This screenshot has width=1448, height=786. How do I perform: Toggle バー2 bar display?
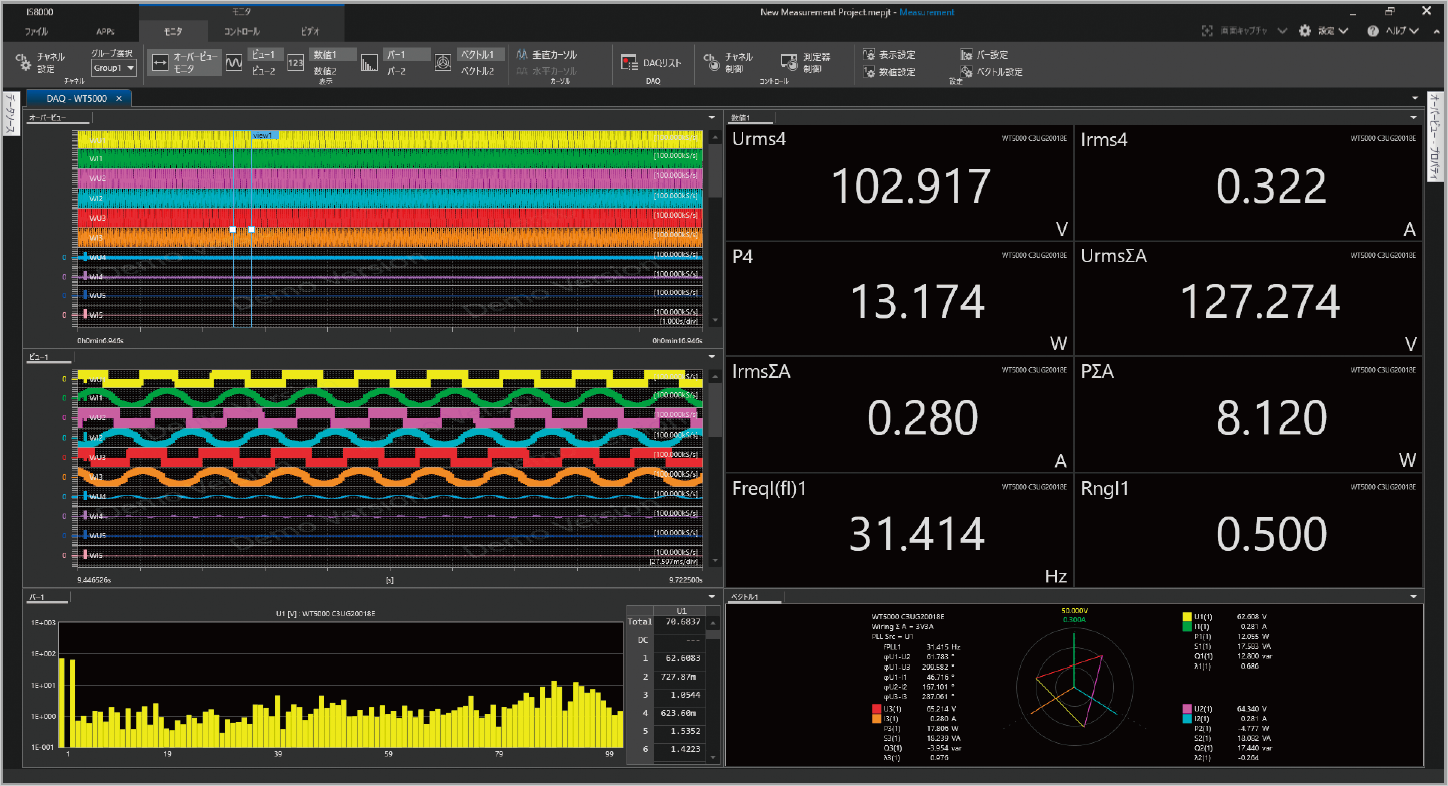(397, 71)
